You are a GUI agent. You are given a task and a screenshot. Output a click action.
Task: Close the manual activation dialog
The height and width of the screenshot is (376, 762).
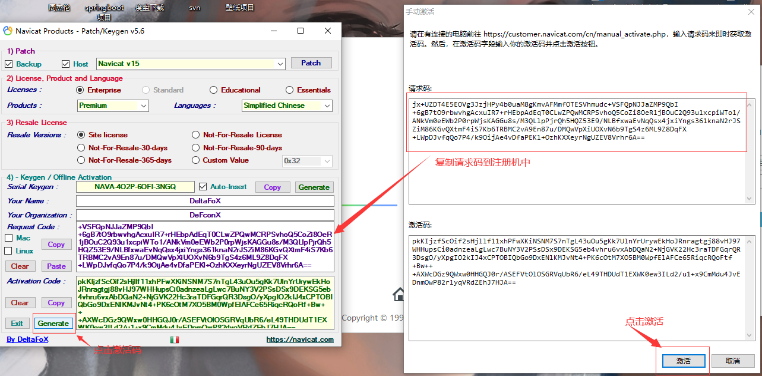coord(752,11)
